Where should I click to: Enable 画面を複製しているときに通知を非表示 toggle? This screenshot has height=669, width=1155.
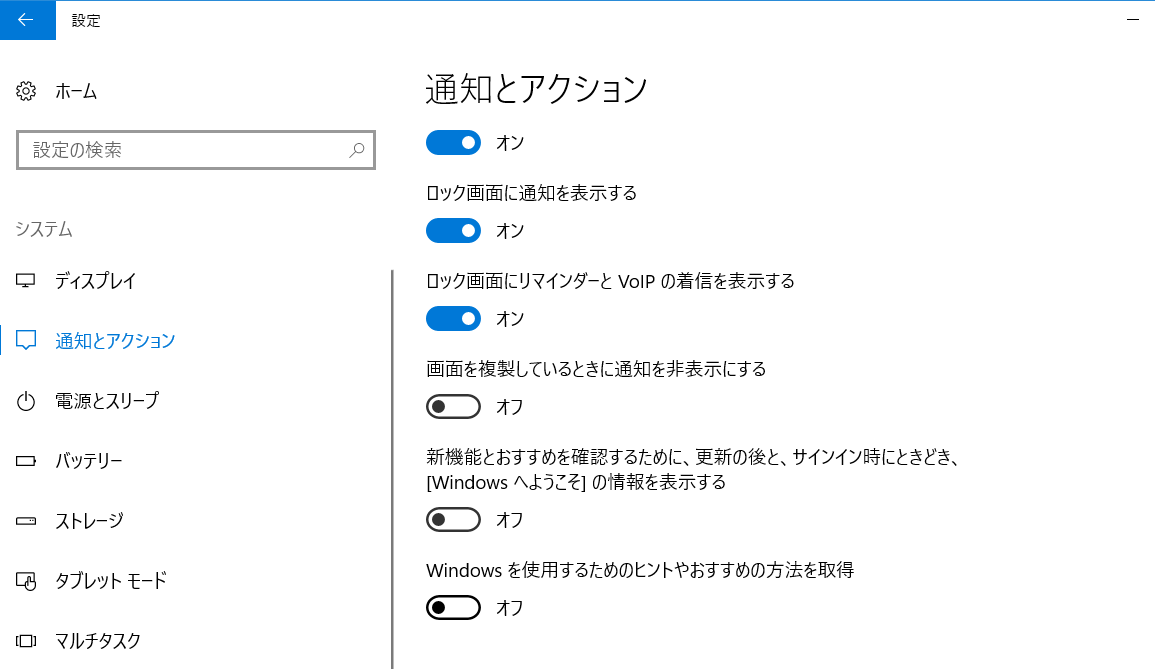click(453, 407)
